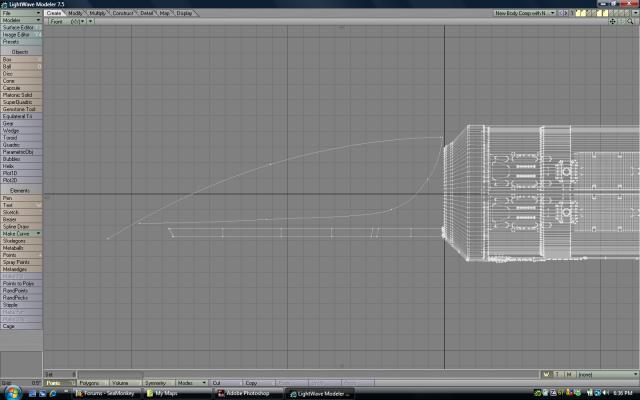Open the Construct tab
Viewport: 640px width, 400px height.
coord(123,13)
